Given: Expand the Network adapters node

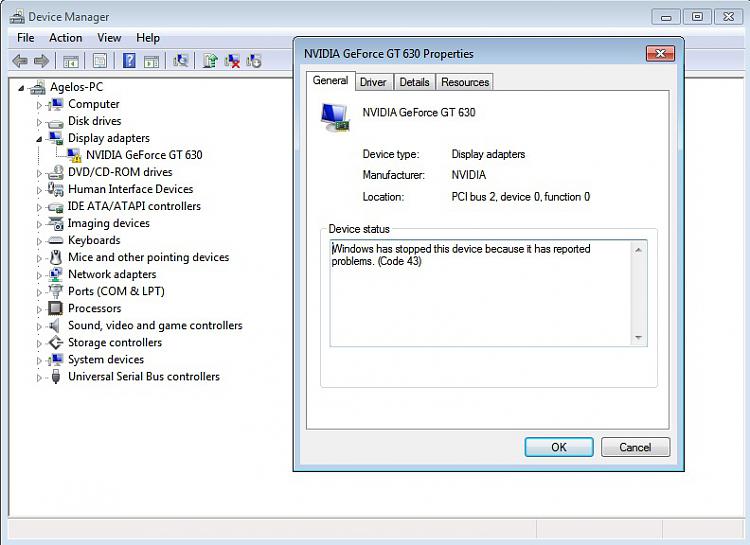Looking at the screenshot, I should click(x=39, y=275).
